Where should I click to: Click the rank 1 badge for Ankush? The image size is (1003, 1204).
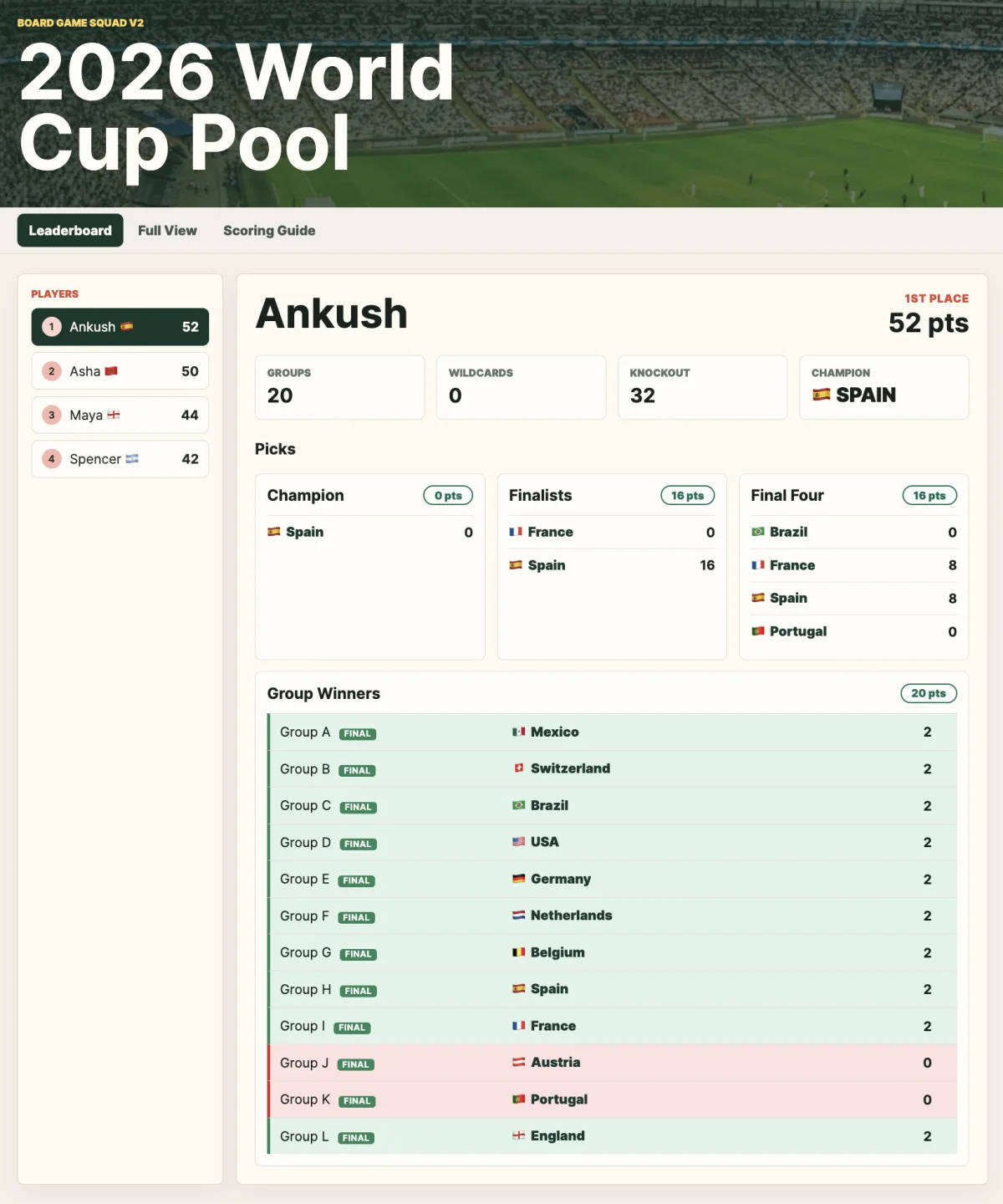pos(52,327)
